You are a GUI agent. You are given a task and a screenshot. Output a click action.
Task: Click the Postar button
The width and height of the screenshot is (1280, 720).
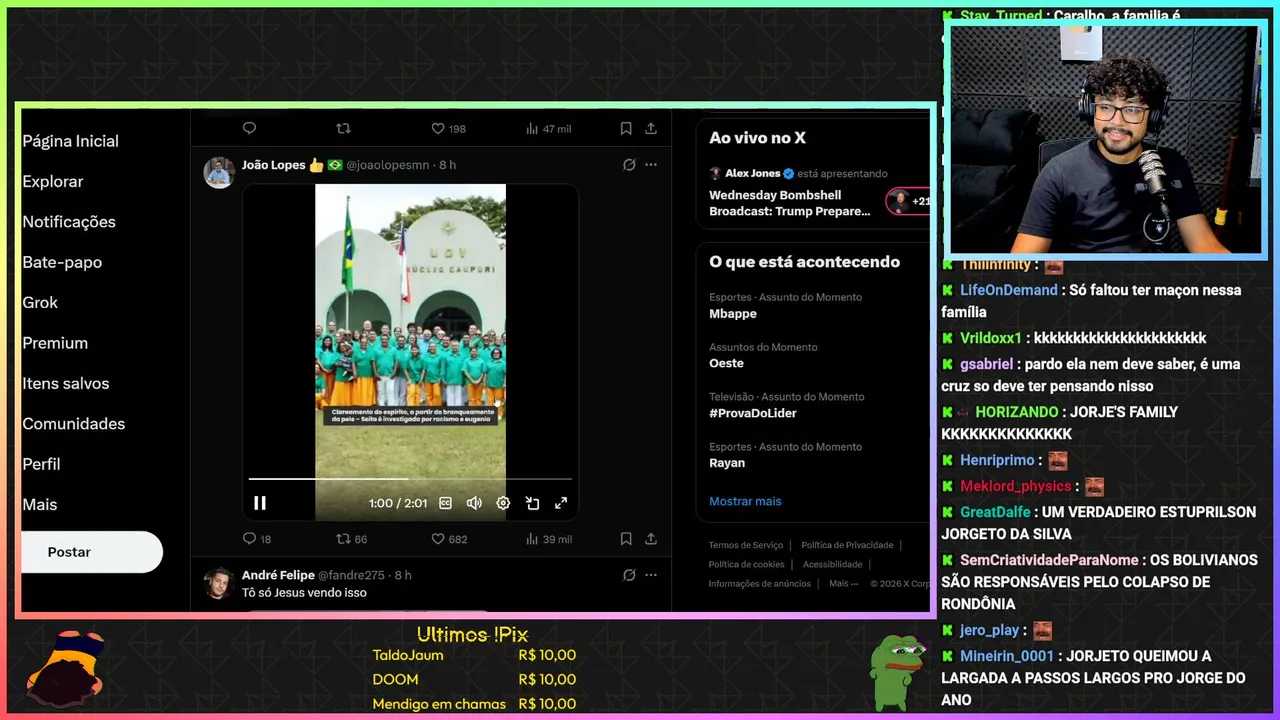point(90,552)
